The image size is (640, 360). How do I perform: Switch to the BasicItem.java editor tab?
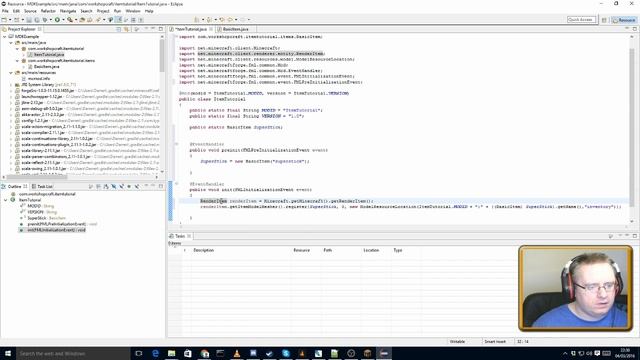pyautogui.click(x=236, y=29)
